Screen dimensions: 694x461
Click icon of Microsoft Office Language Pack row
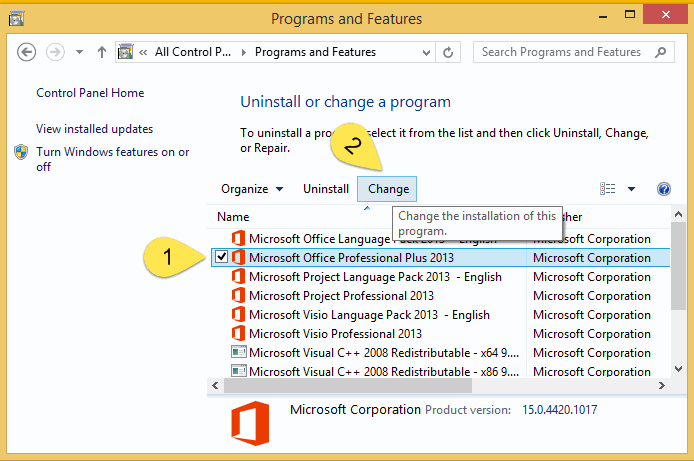tap(238, 238)
